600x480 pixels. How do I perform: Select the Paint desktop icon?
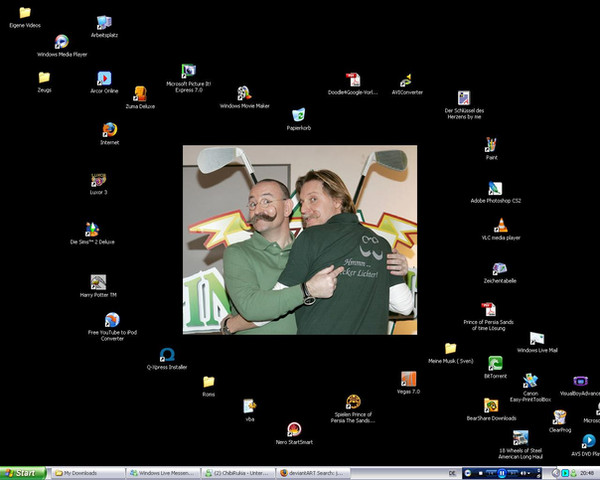(491, 145)
